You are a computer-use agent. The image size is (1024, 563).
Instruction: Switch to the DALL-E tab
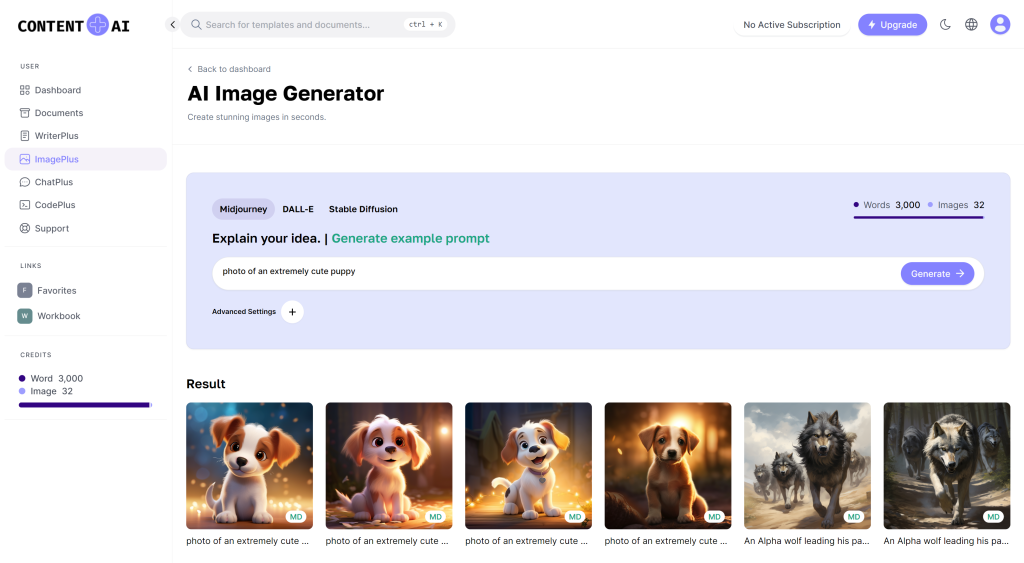[x=298, y=209]
